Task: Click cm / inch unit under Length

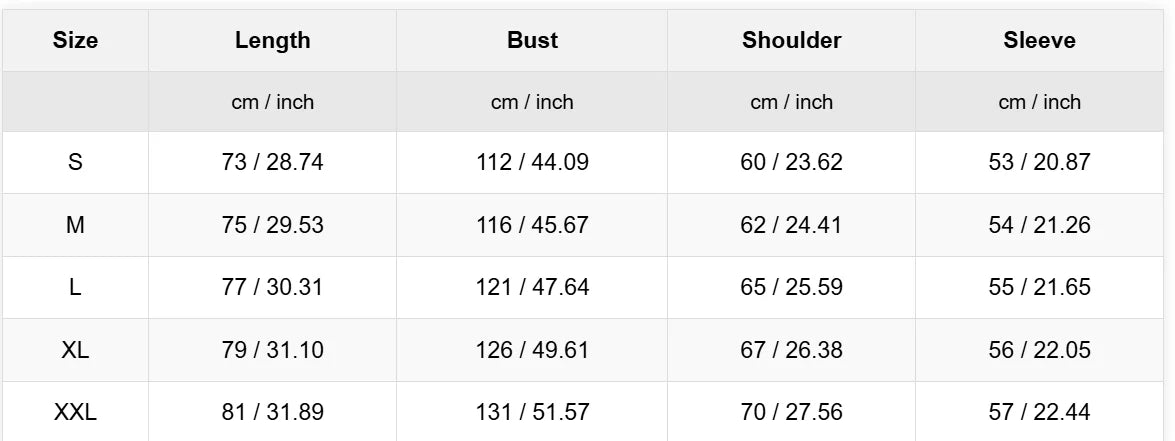Action: [x=272, y=102]
